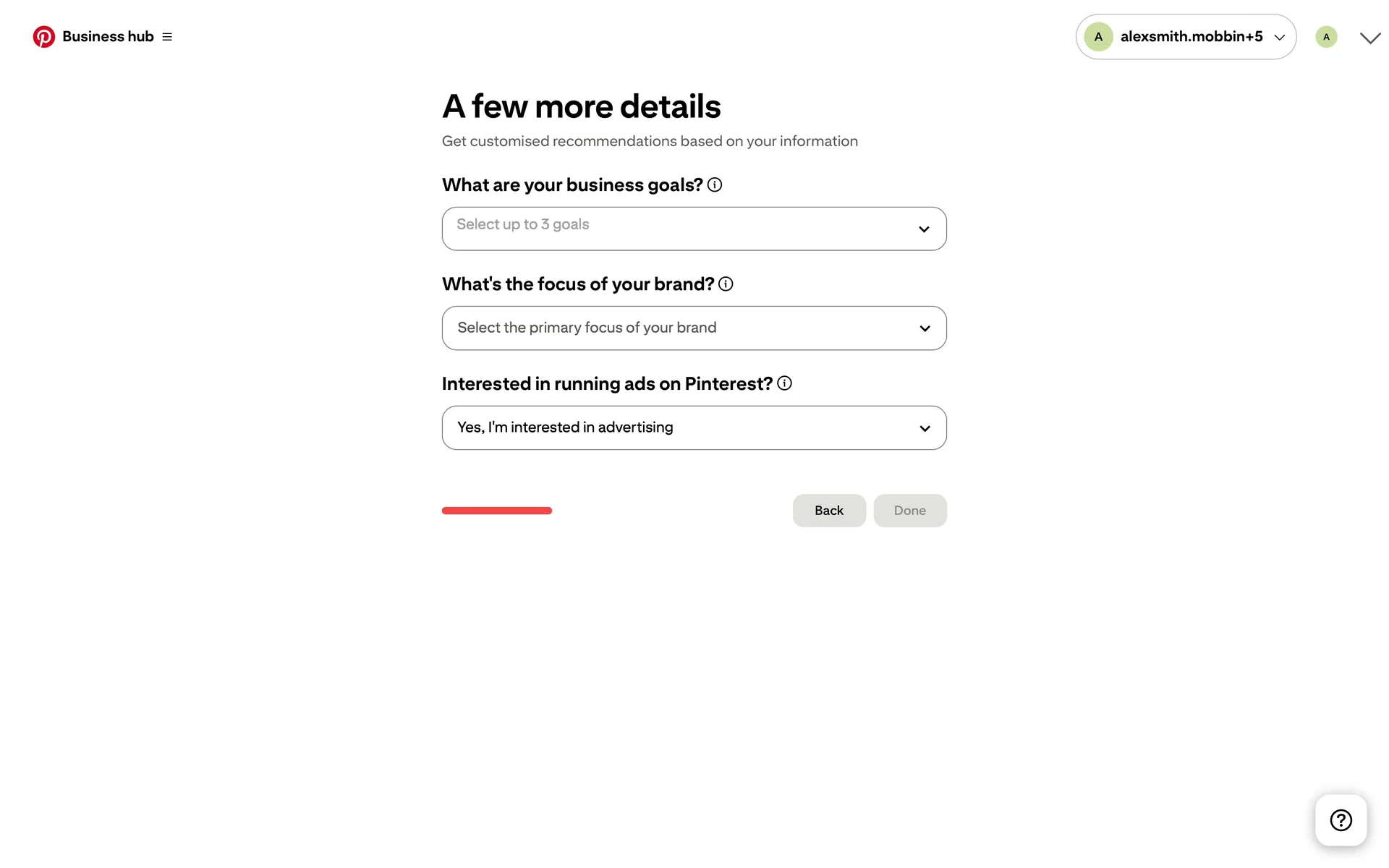This screenshot has height=868, width=1389.
Task: Expand the large chevron at the far top right
Action: click(1370, 38)
